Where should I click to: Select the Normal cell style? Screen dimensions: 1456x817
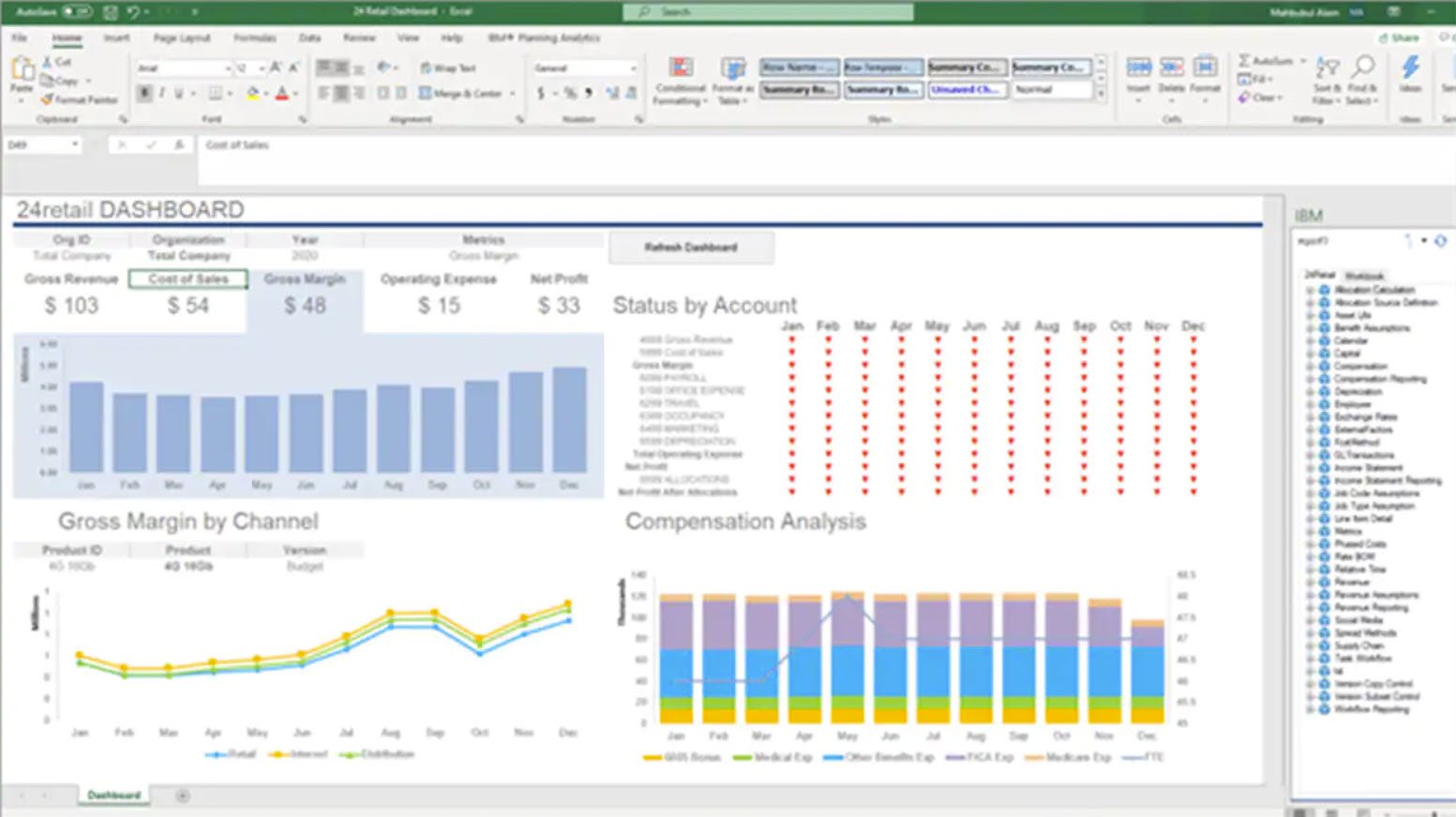point(1052,90)
